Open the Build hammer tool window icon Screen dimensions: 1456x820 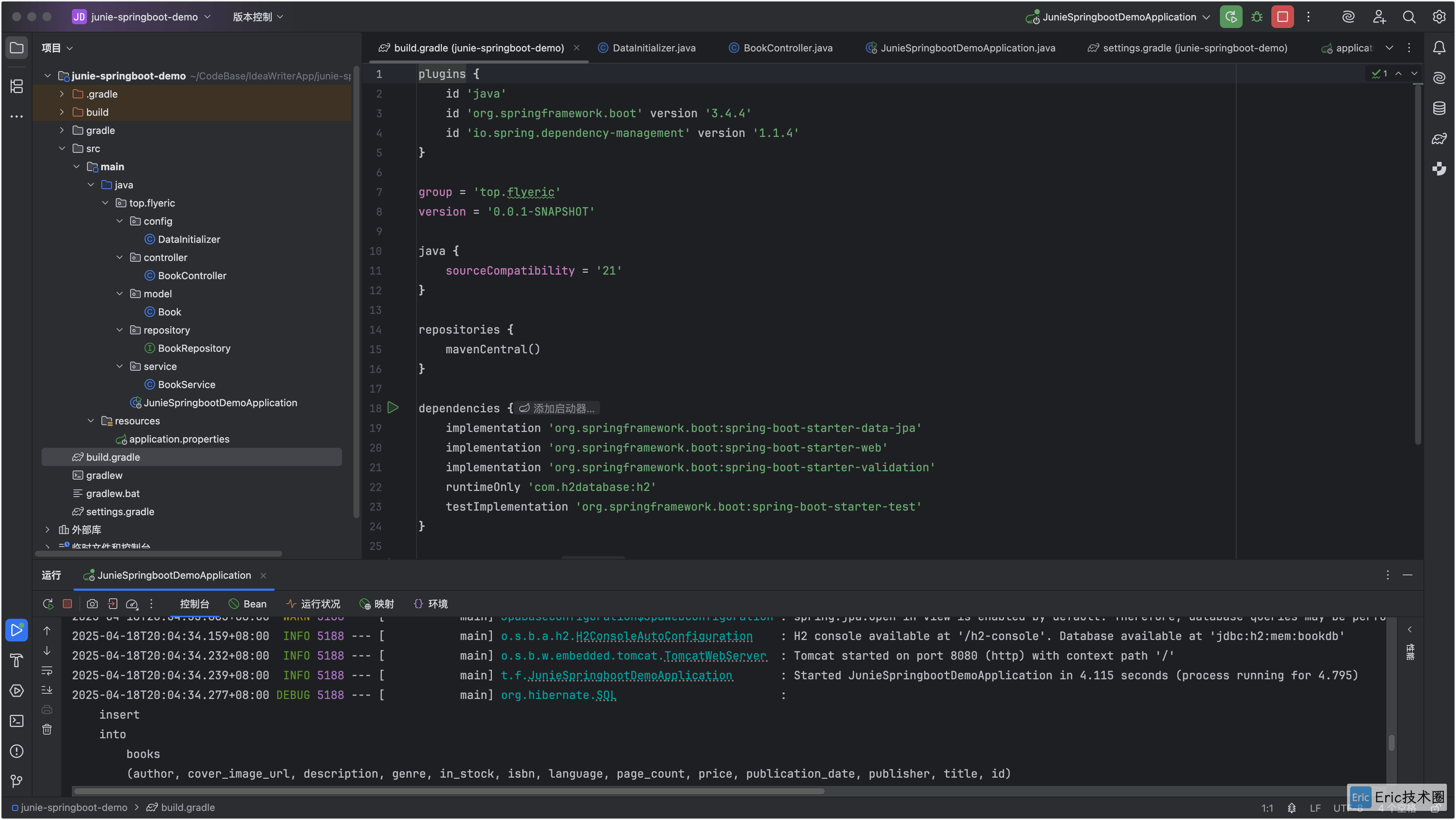(16, 660)
